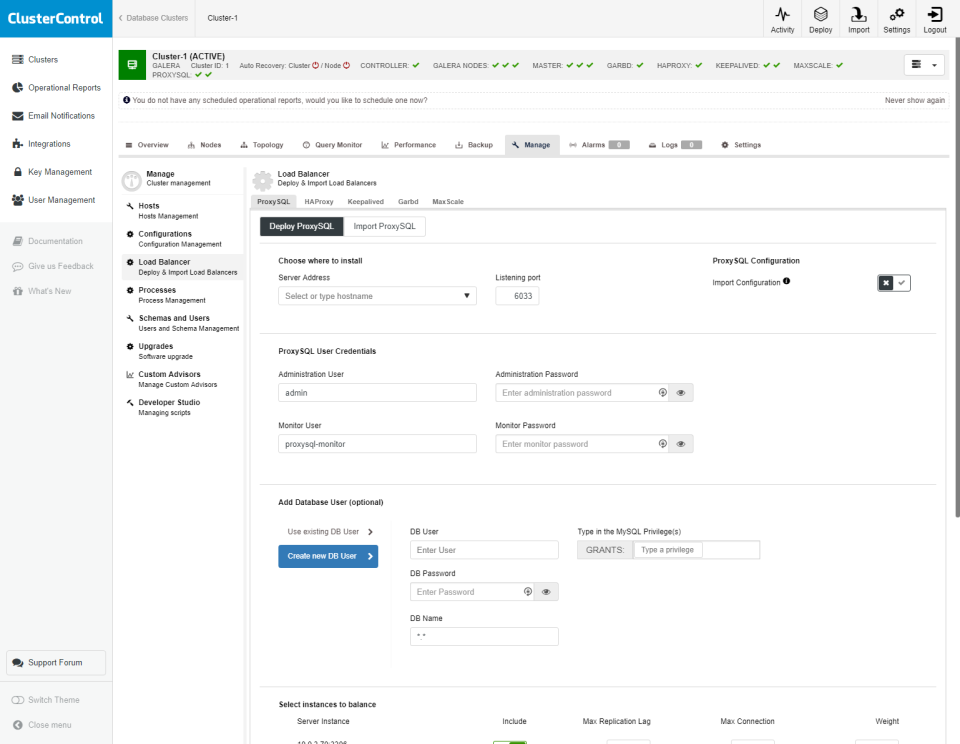Switch to the Performance tab
The image size is (960, 744).
pos(408,145)
